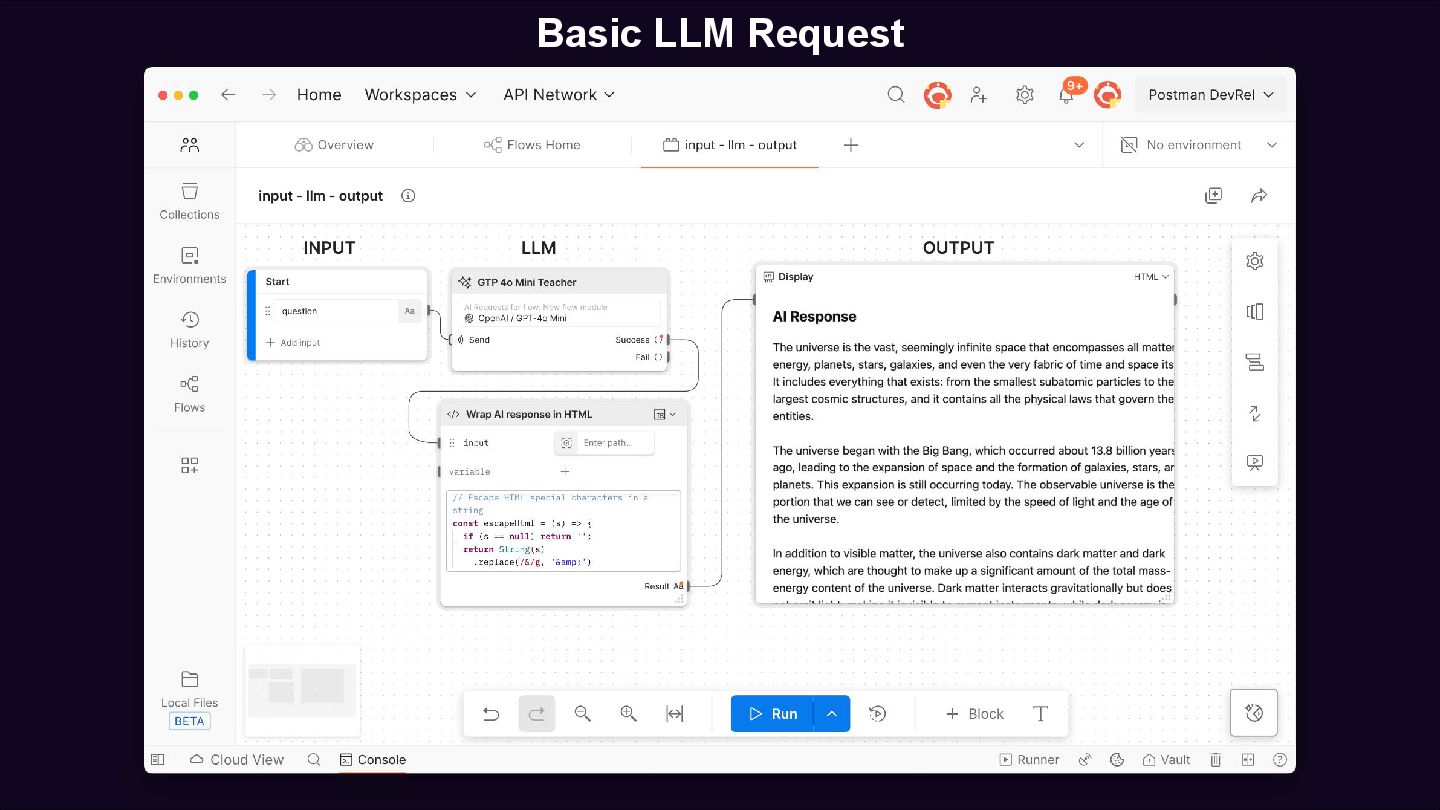Screen dimensions: 1440x810
Task: Click the configure sidebar grid-plus icon
Action: click(189, 465)
